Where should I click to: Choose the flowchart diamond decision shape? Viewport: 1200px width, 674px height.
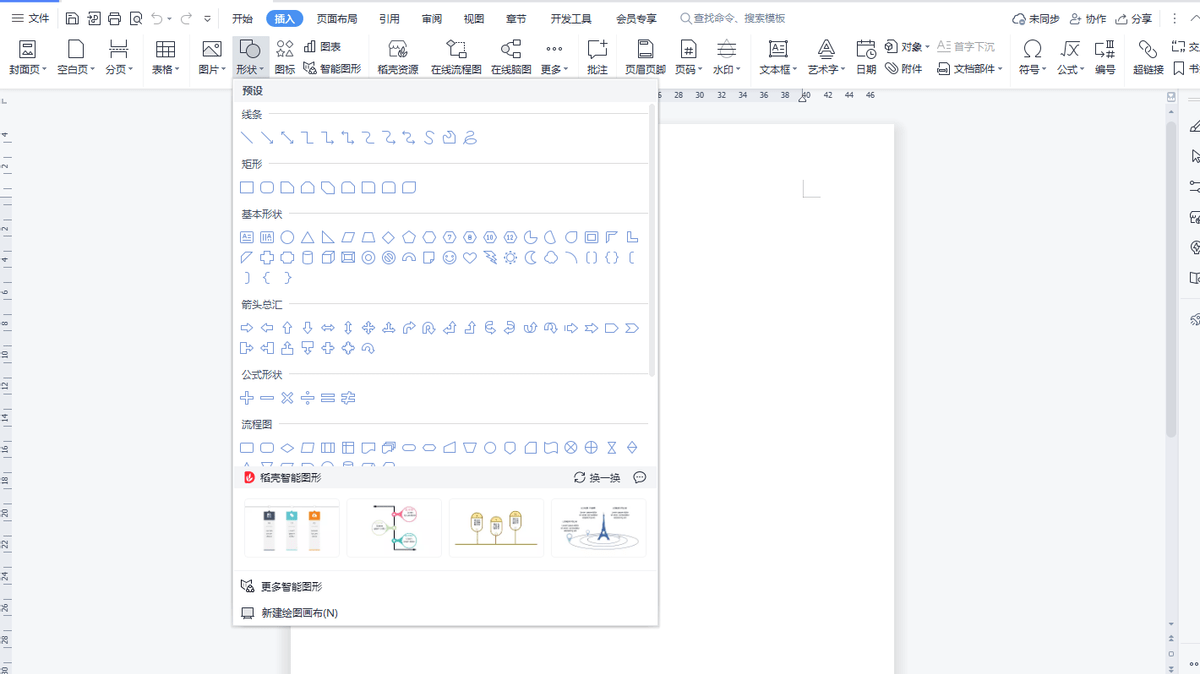coord(287,448)
